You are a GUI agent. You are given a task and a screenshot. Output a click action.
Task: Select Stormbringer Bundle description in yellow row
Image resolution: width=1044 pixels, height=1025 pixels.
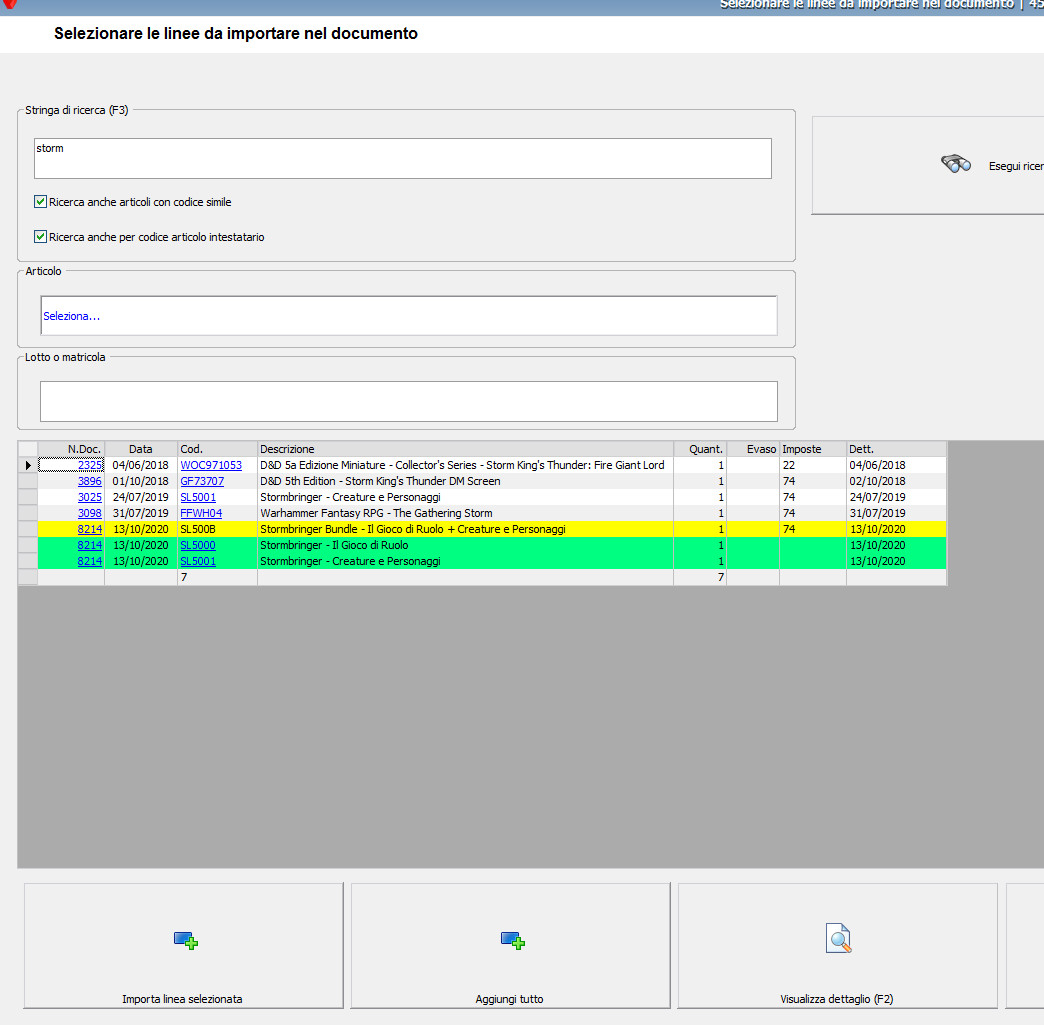pyautogui.click(x=413, y=529)
